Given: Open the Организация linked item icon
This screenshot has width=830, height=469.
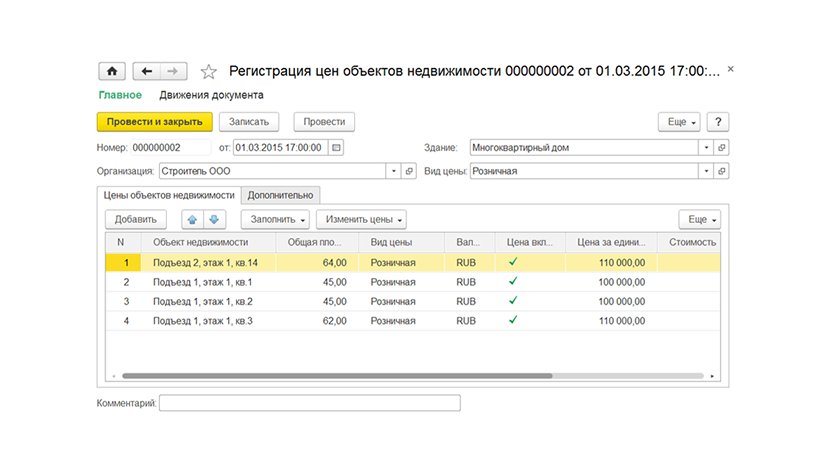Looking at the screenshot, I should click(409, 171).
